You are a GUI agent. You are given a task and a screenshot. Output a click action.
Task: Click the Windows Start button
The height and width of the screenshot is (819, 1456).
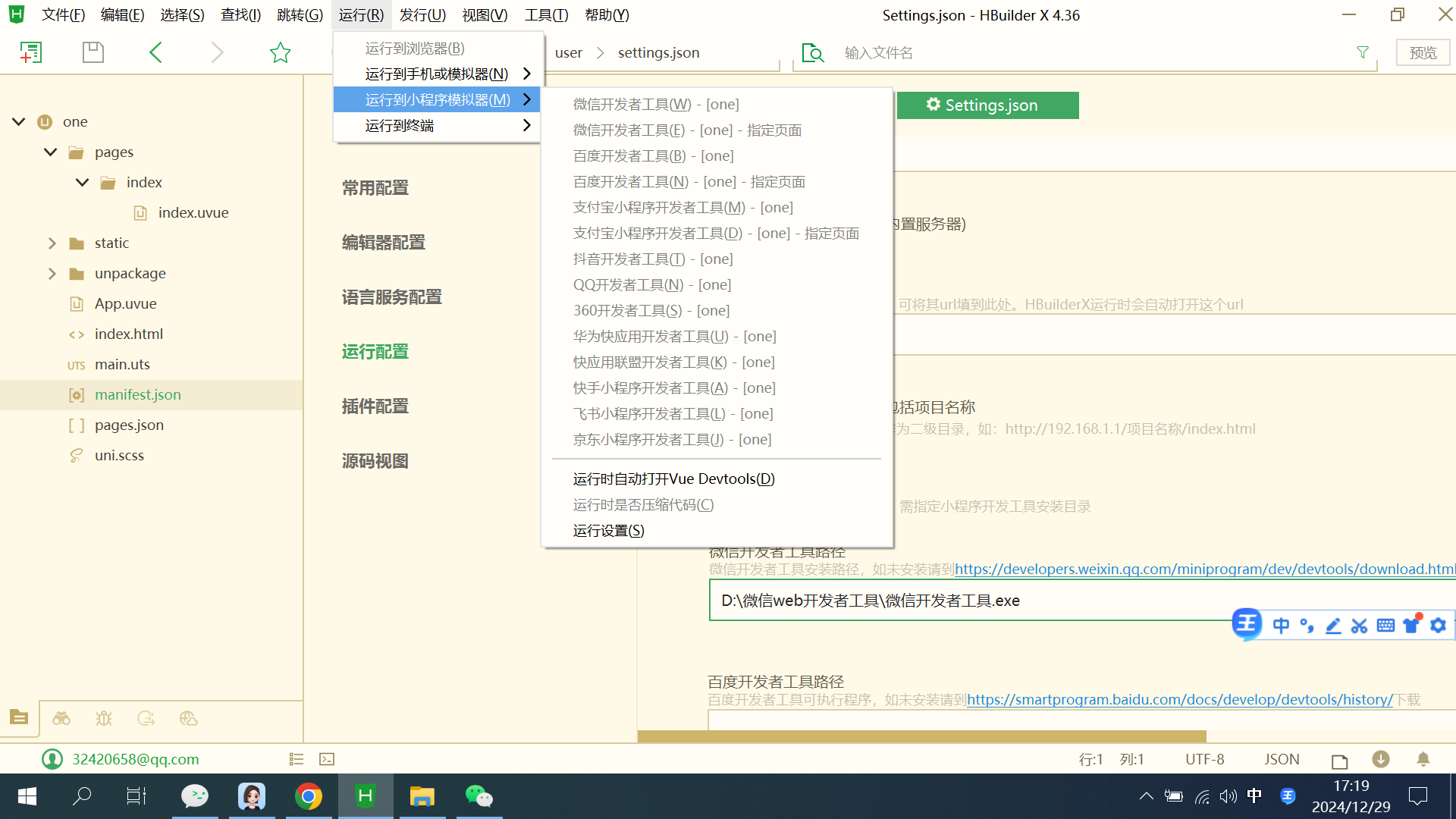pyautogui.click(x=27, y=796)
